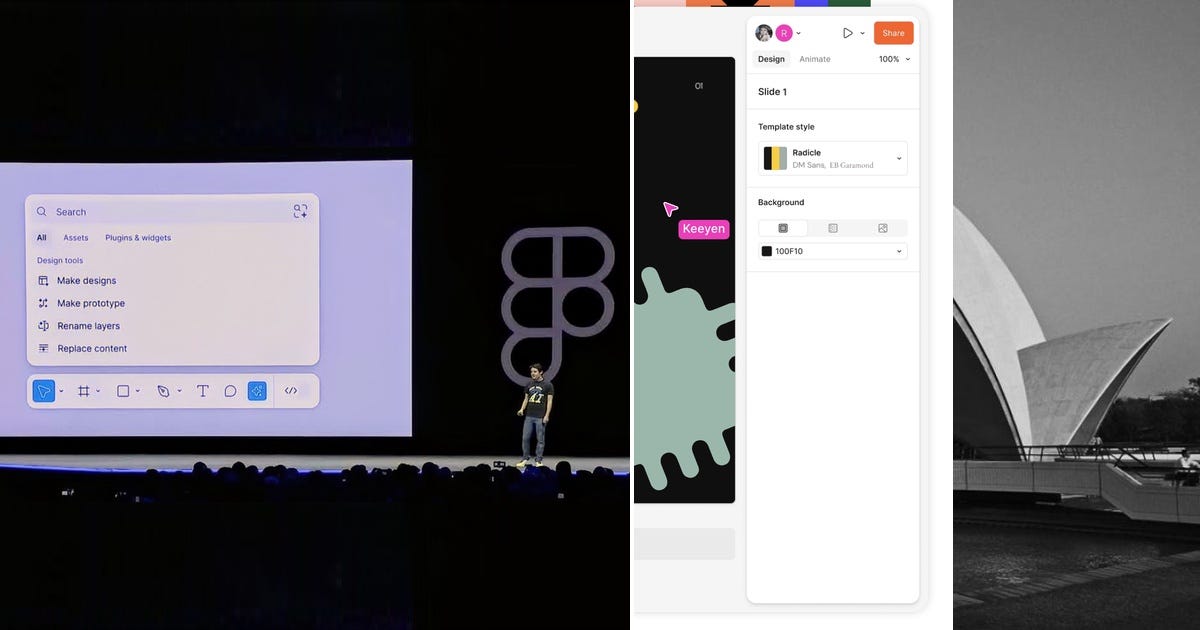Open the 100% zoom level dropdown
This screenshot has width=1200, height=630.
pos(892,59)
